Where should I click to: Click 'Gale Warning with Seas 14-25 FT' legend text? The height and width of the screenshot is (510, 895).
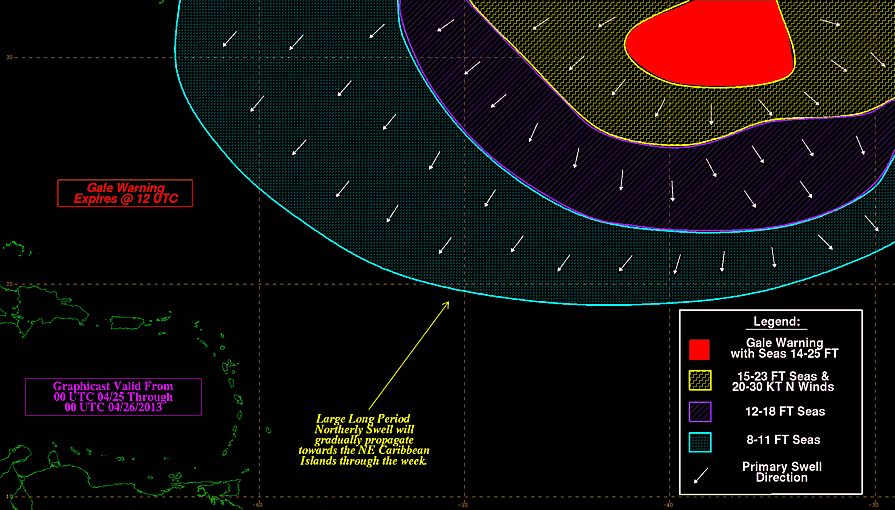point(784,348)
